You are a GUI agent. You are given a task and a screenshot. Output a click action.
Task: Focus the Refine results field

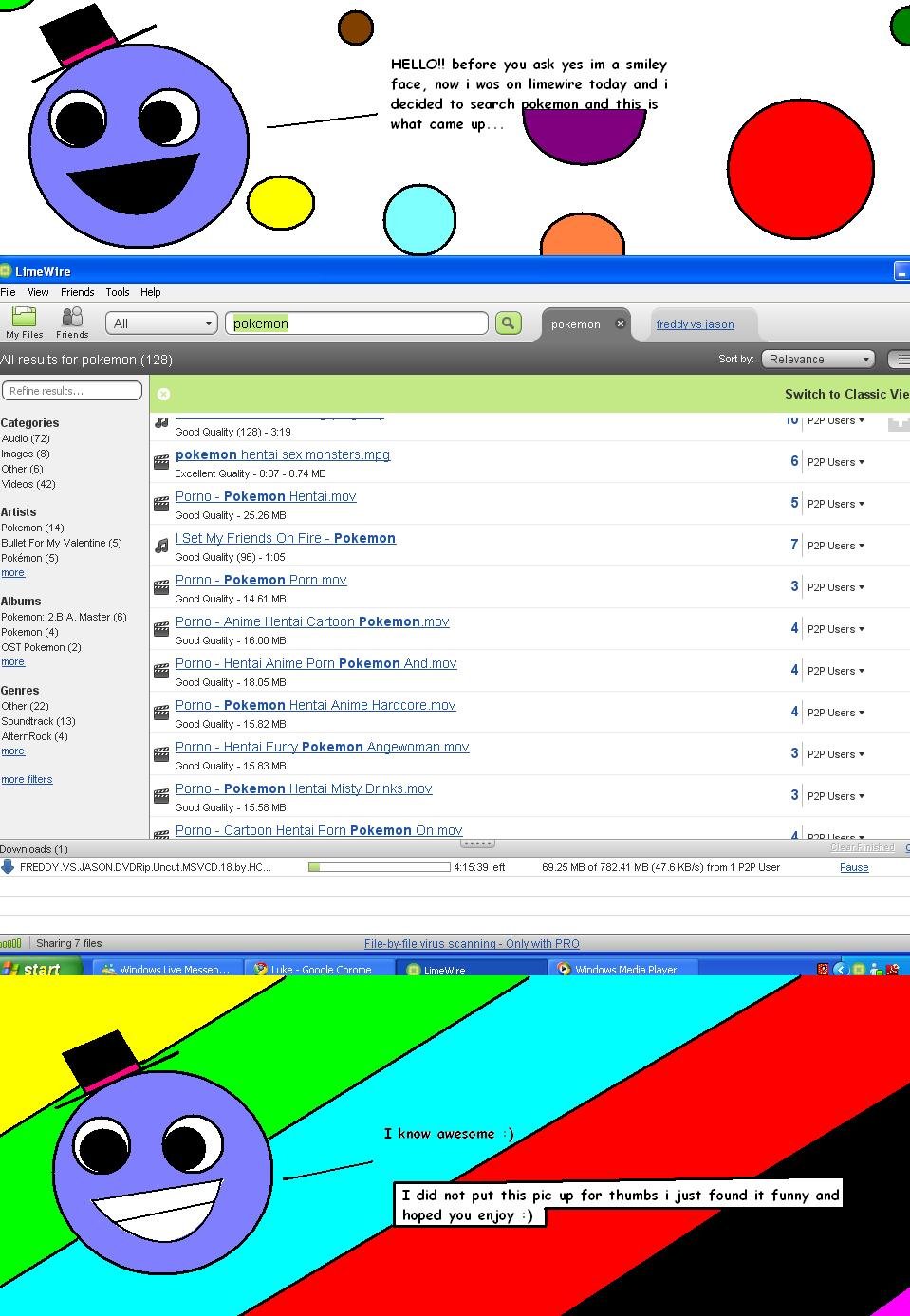pos(72,391)
